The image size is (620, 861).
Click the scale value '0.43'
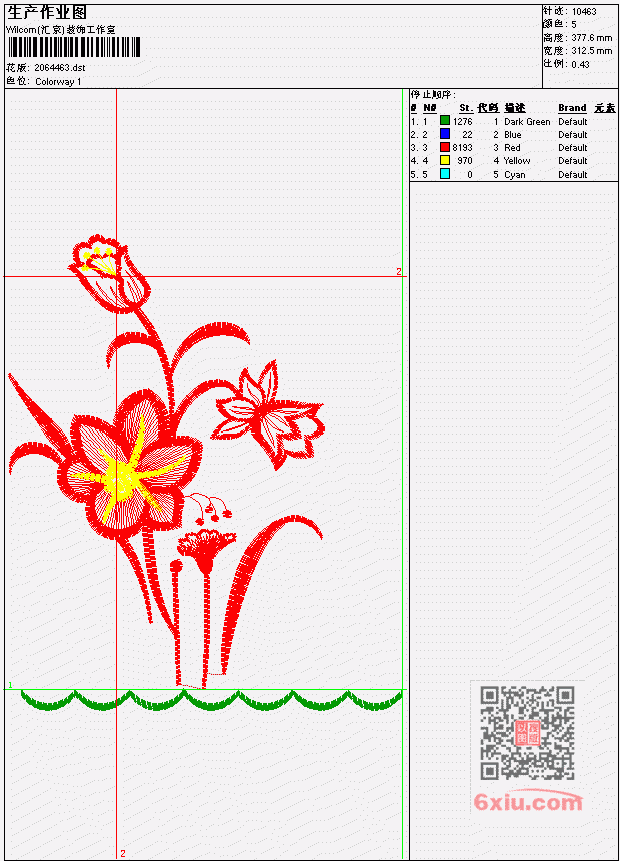tap(580, 64)
